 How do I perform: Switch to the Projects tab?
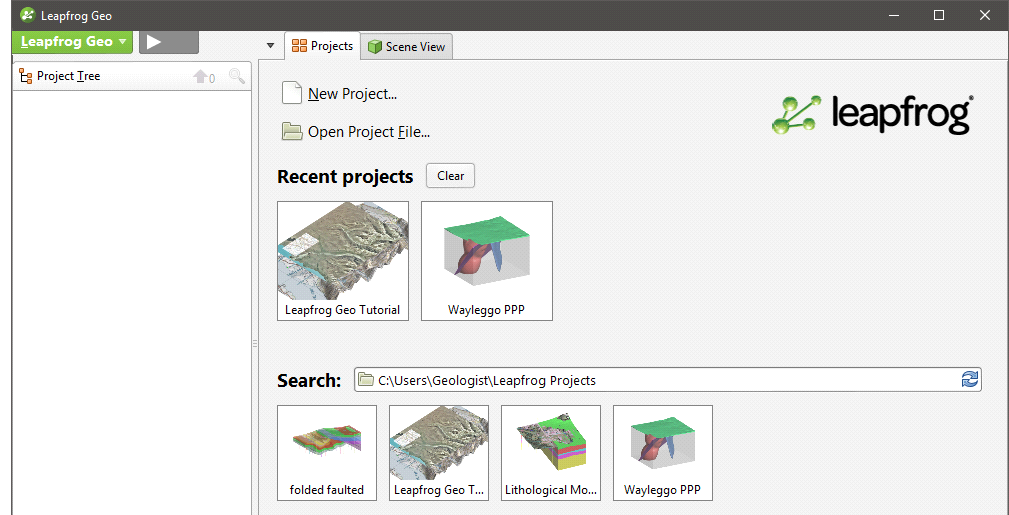(322, 46)
